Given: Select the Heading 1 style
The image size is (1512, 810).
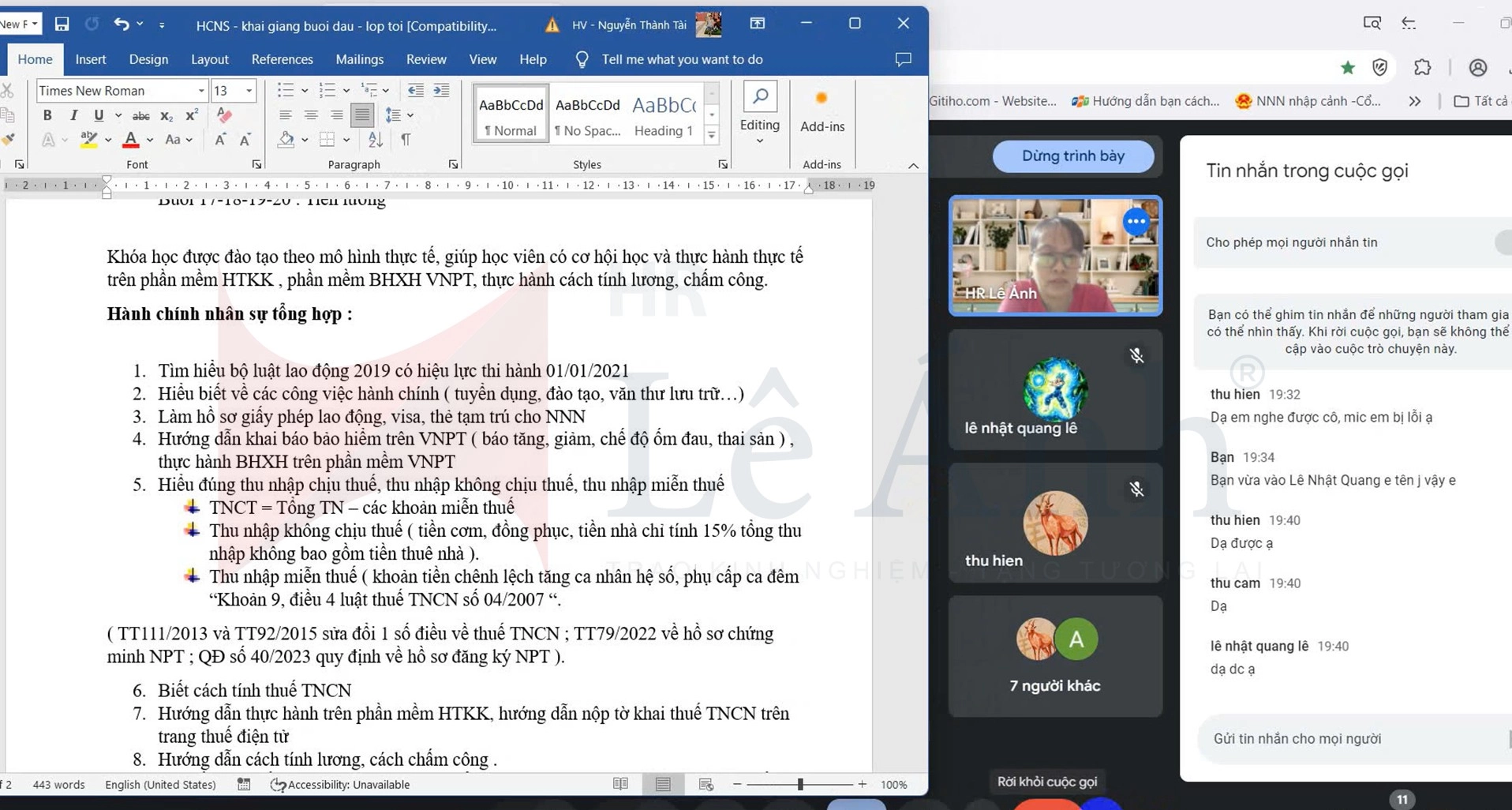Looking at the screenshot, I should pos(664,114).
